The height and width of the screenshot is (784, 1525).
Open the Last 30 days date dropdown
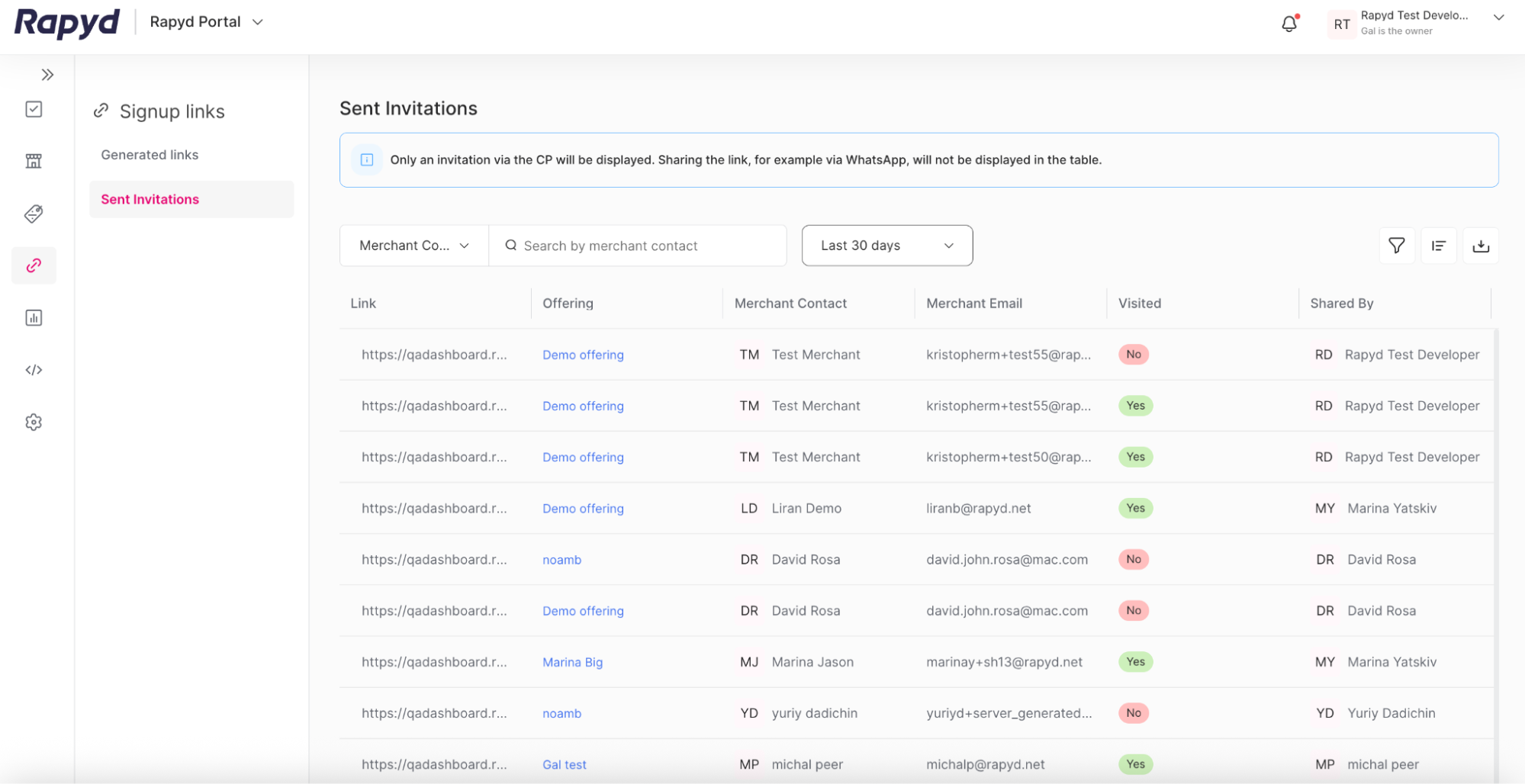point(886,245)
